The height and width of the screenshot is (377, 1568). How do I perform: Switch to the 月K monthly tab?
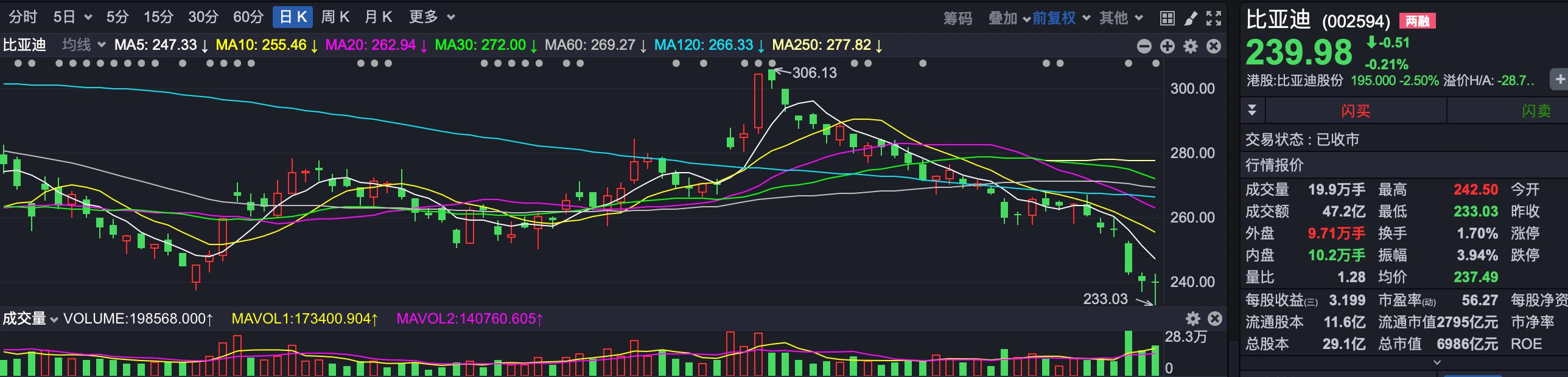tap(378, 17)
